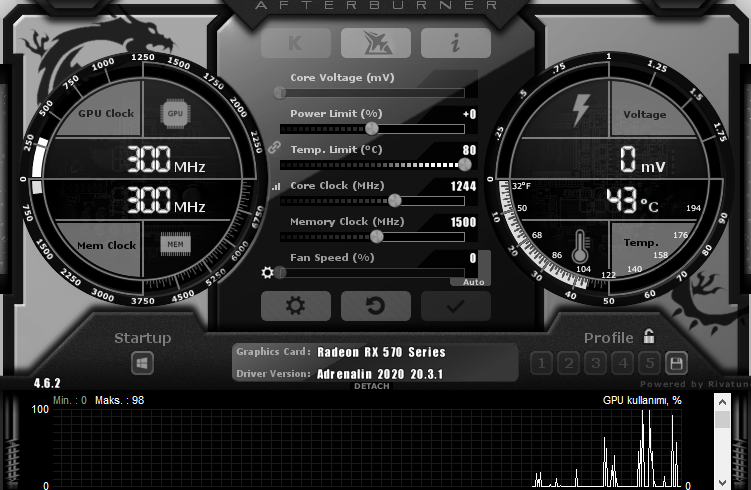Launch the OC Scanner icon button
Viewport: 751px width, 490px height.
(376, 43)
